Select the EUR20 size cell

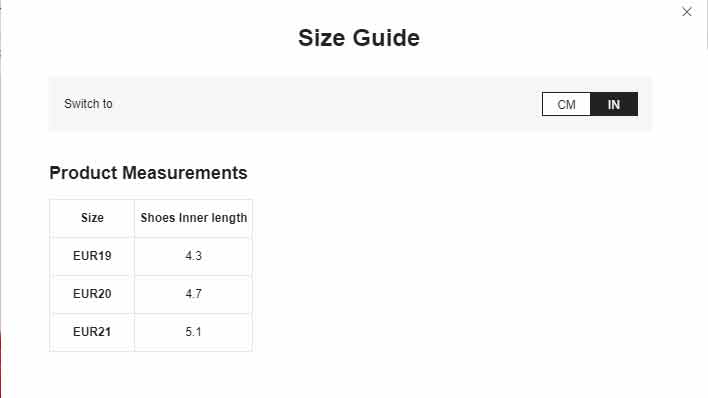pyautogui.click(x=92, y=294)
